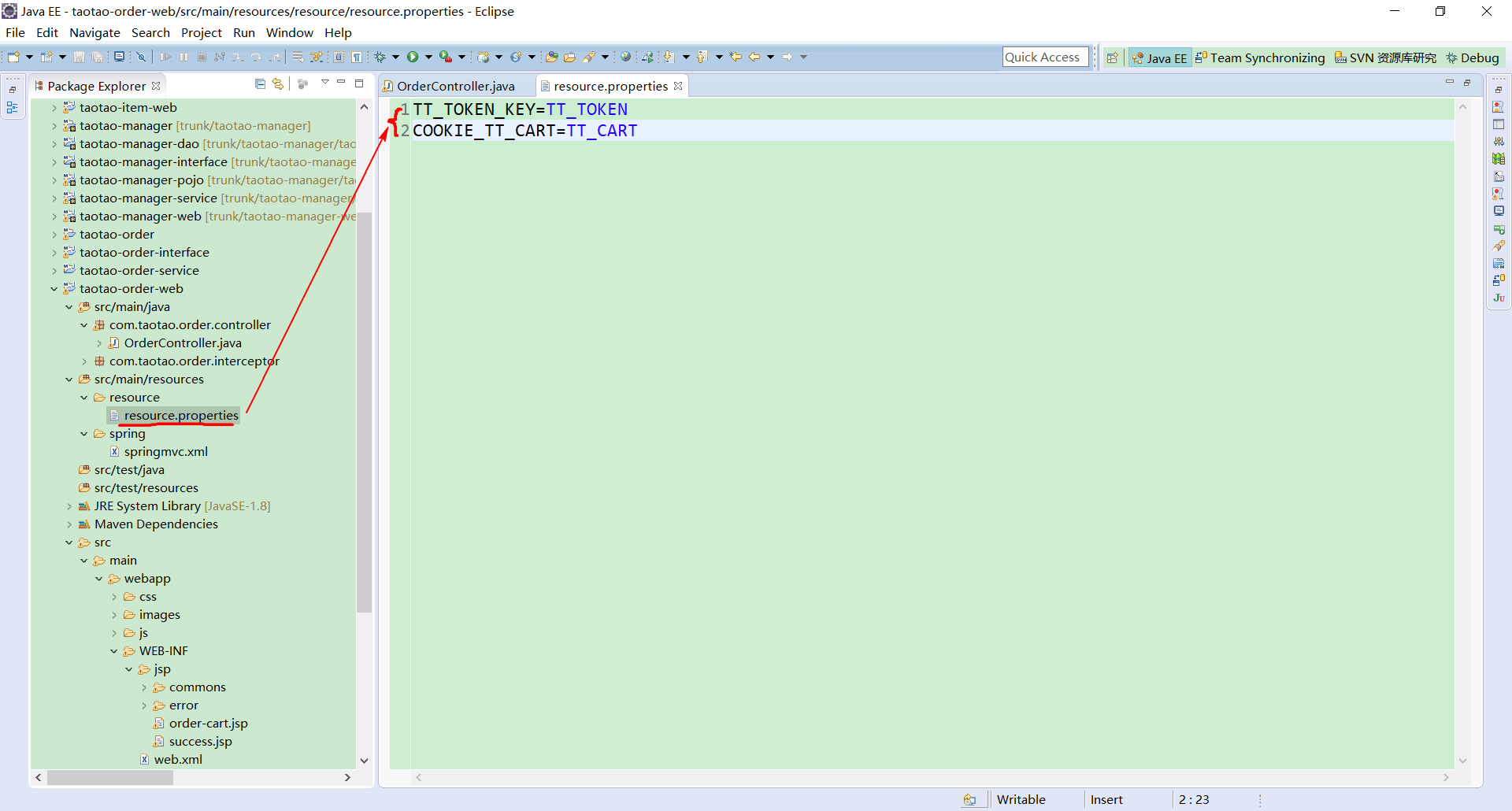Switch to Team Synchronizing perspective

(x=1260, y=57)
